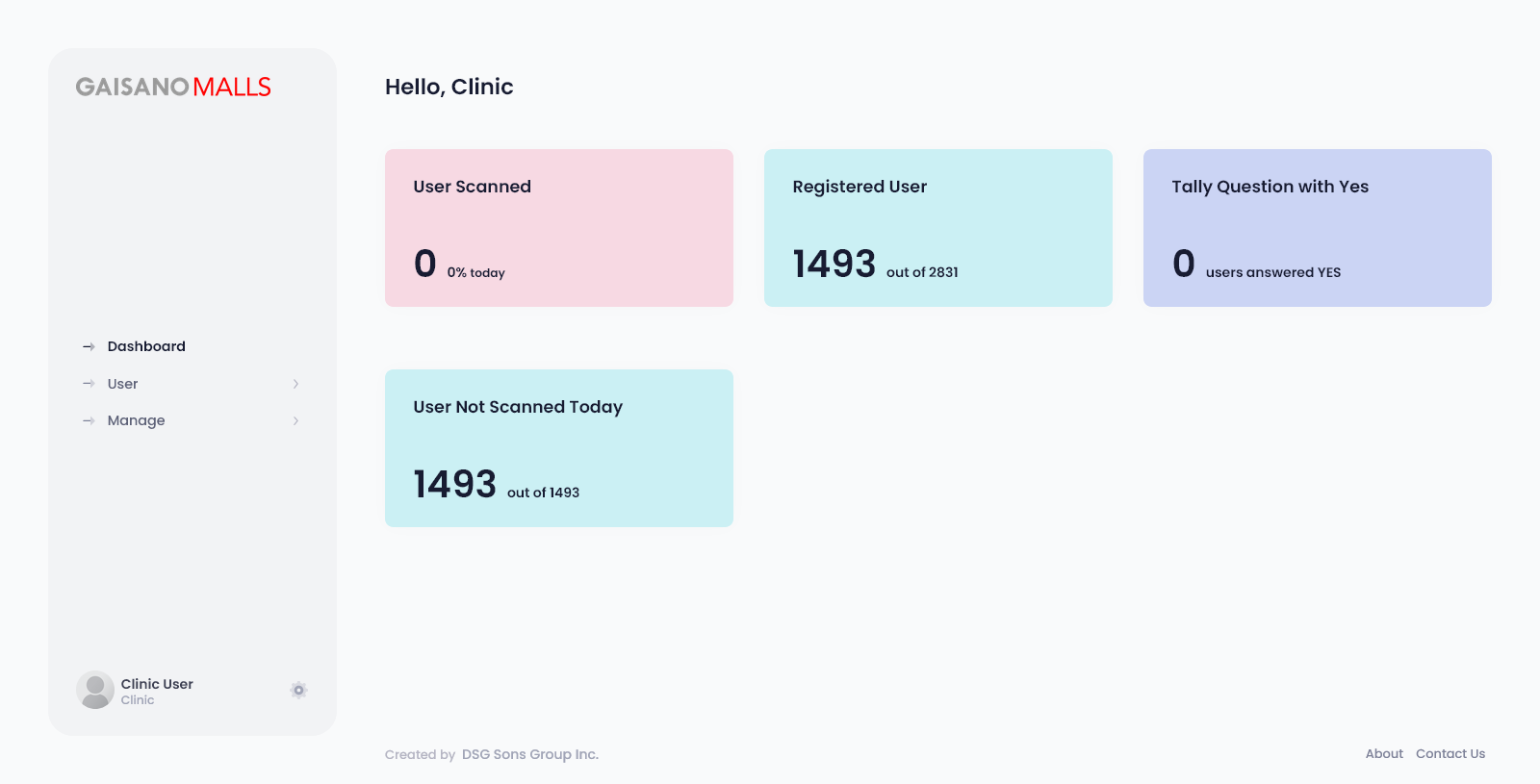1540x784 pixels.
Task: Open the Contact Us link
Action: [1450, 753]
